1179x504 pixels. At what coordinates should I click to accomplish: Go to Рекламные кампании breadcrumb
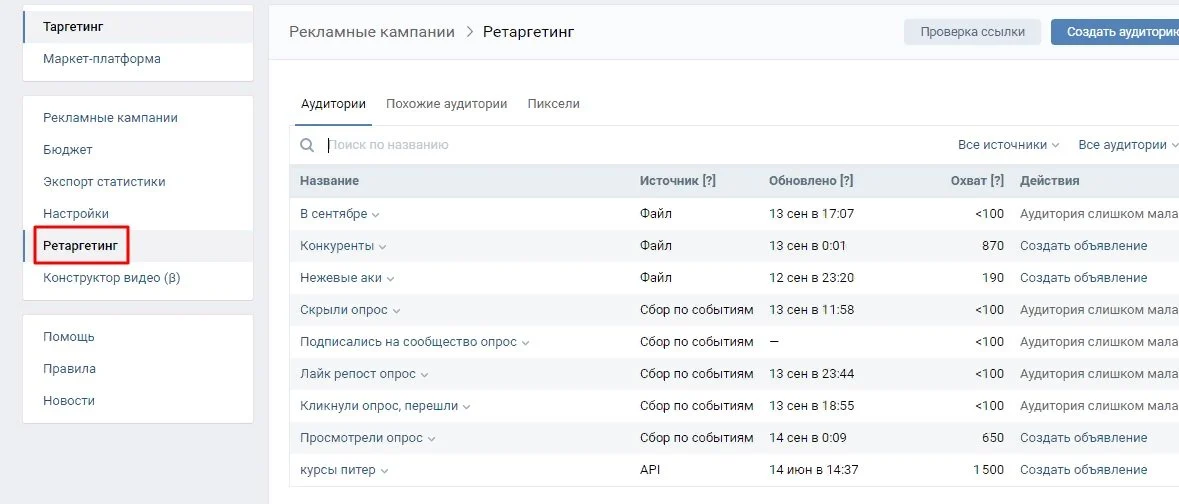coord(372,32)
